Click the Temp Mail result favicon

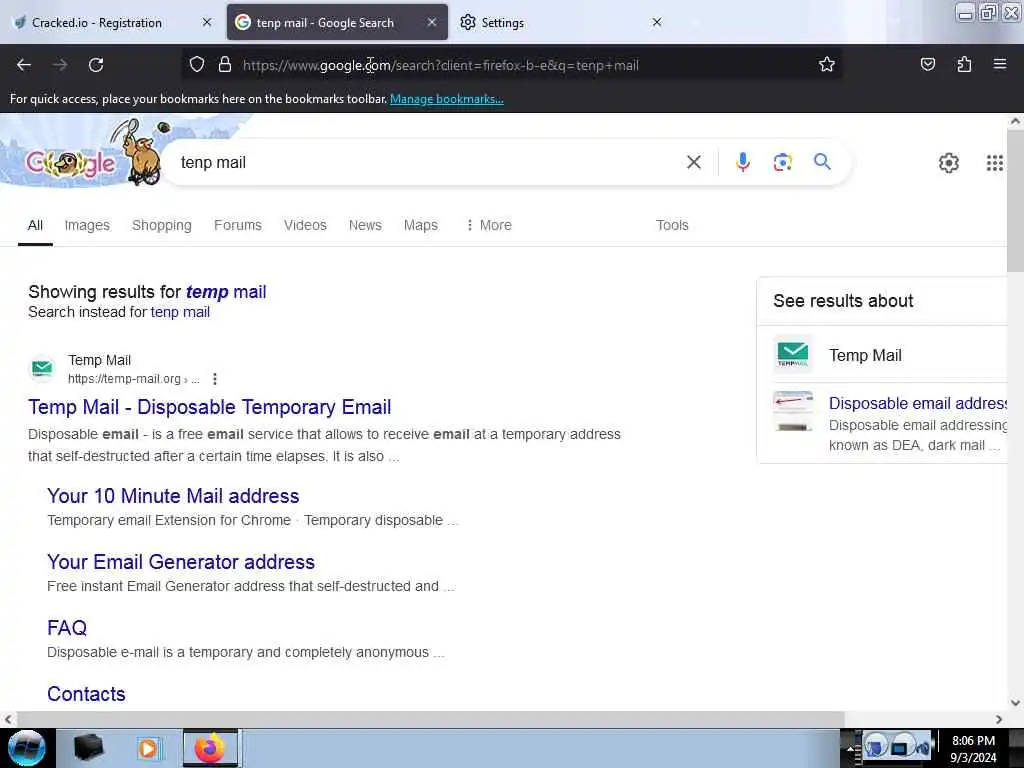click(x=42, y=368)
